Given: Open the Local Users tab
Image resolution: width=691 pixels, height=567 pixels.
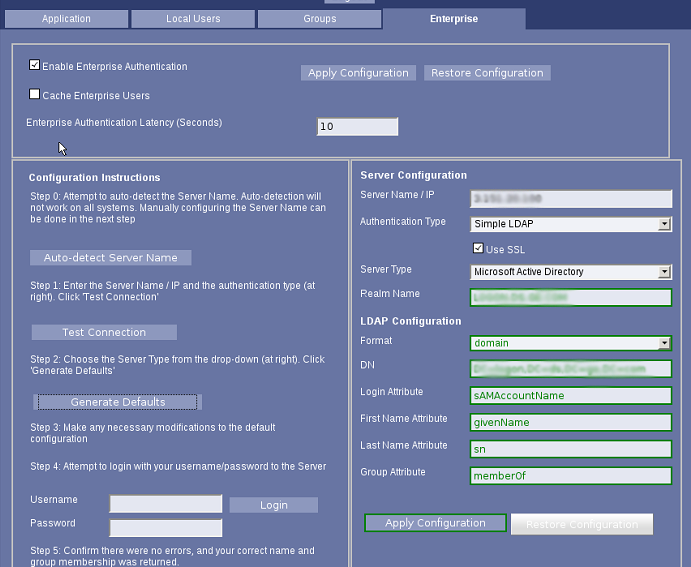Looking at the screenshot, I should (192, 19).
